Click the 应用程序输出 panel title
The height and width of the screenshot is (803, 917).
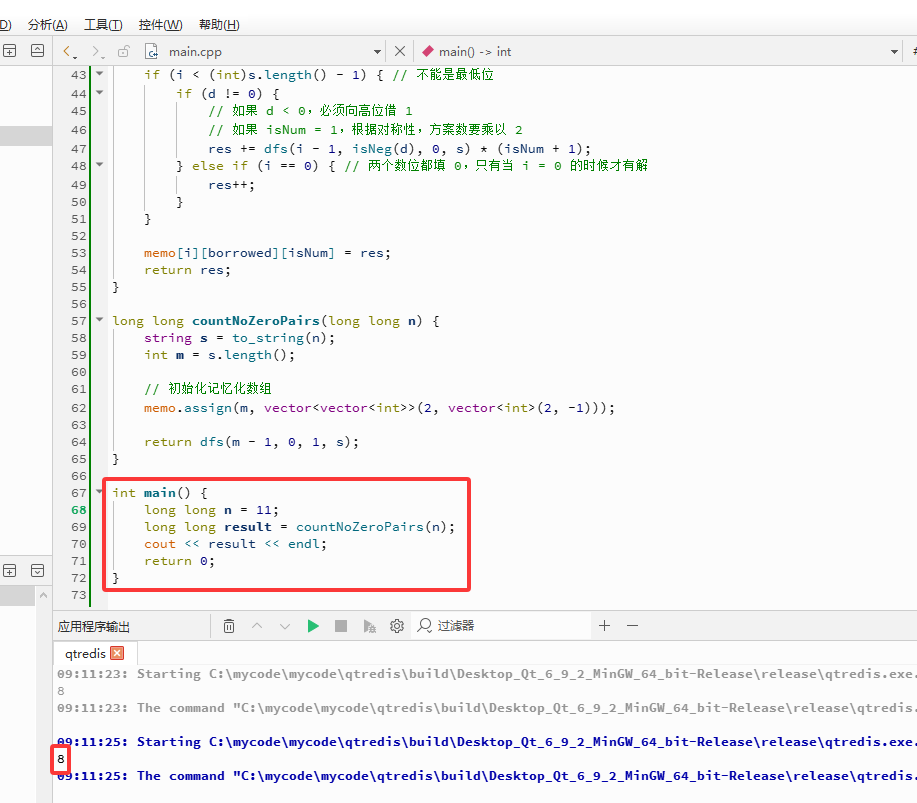pyautogui.click(x=94, y=626)
